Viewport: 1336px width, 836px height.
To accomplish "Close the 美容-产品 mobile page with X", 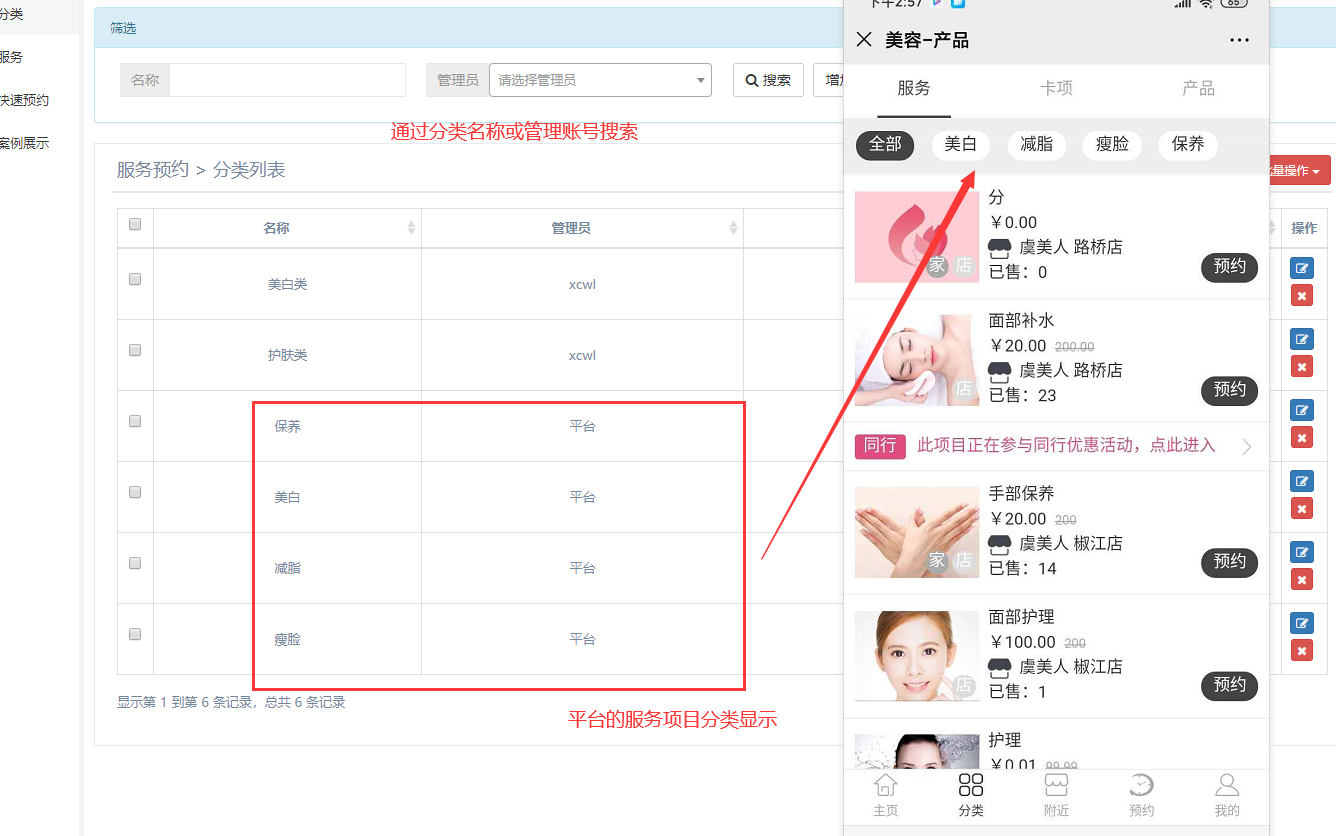I will click(864, 40).
